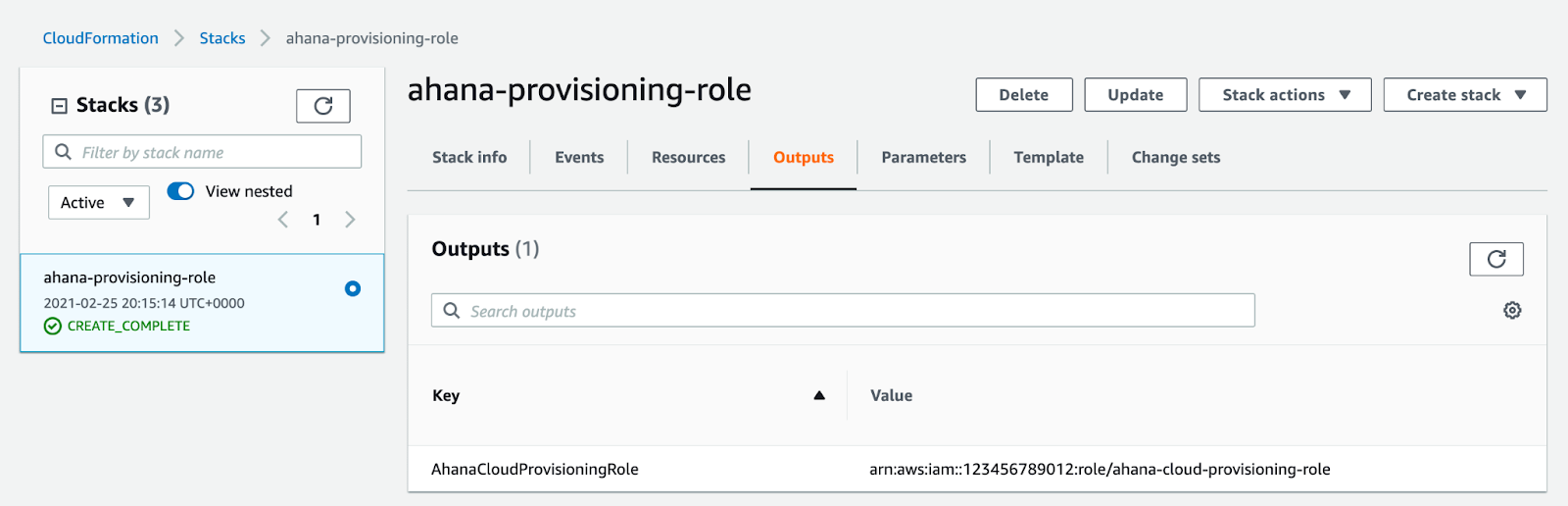Navigate to CloudFormation breadcrumb link
The height and width of the screenshot is (506, 1568).
[x=100, y=38]
